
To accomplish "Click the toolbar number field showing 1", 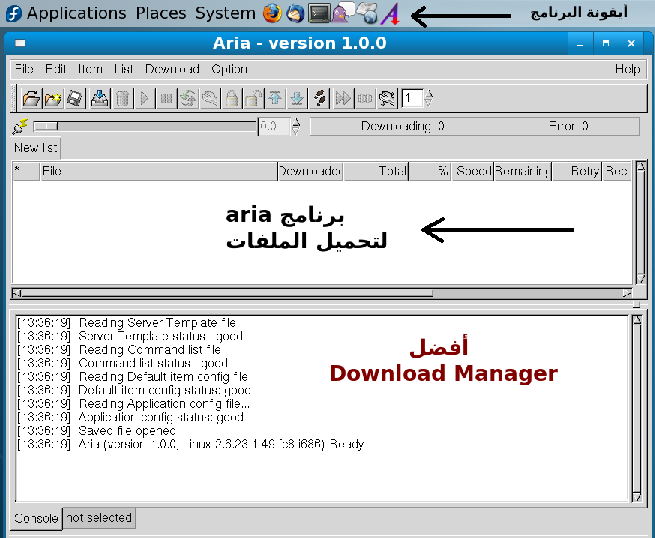I will [411, 99].
